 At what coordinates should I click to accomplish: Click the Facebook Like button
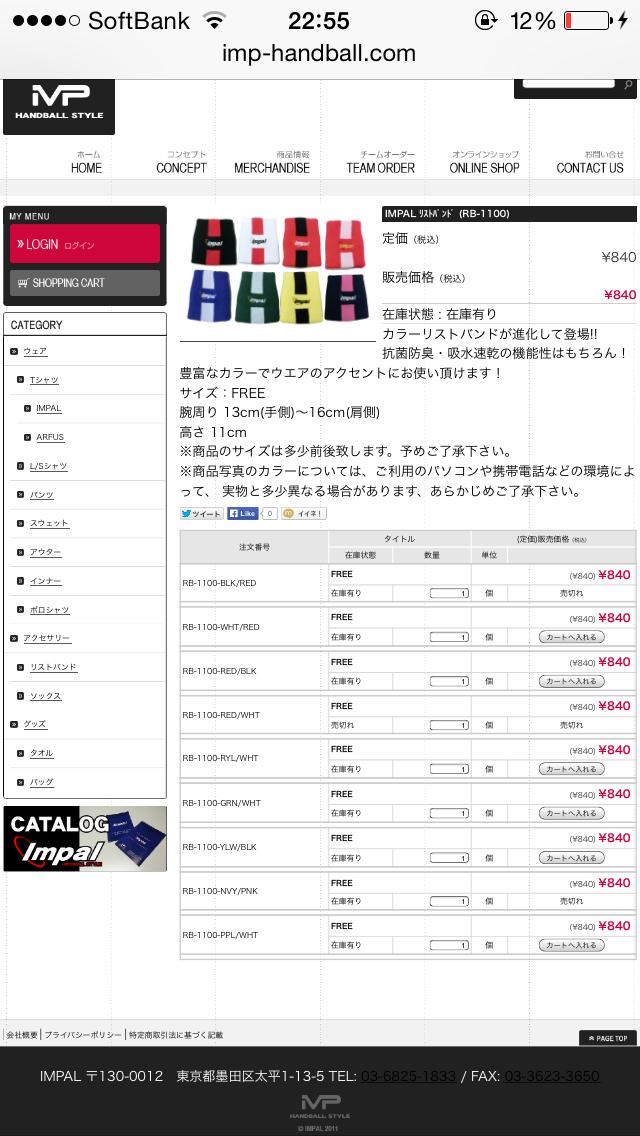[243, 514]
